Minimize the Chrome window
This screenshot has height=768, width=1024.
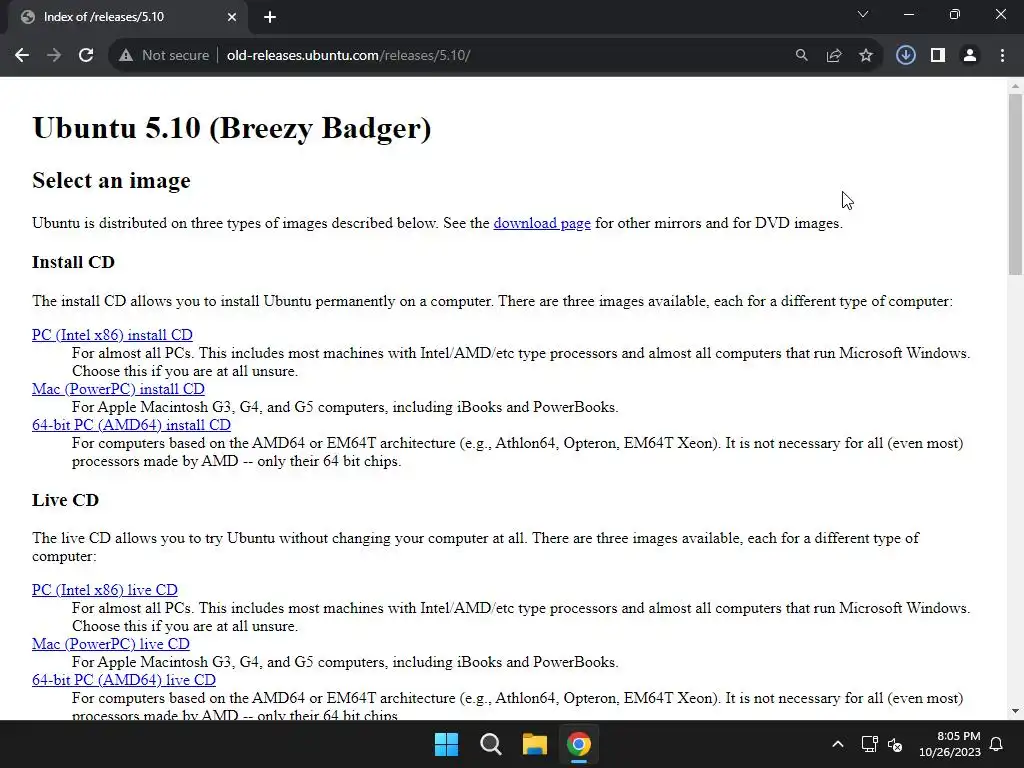click(908, 14)
